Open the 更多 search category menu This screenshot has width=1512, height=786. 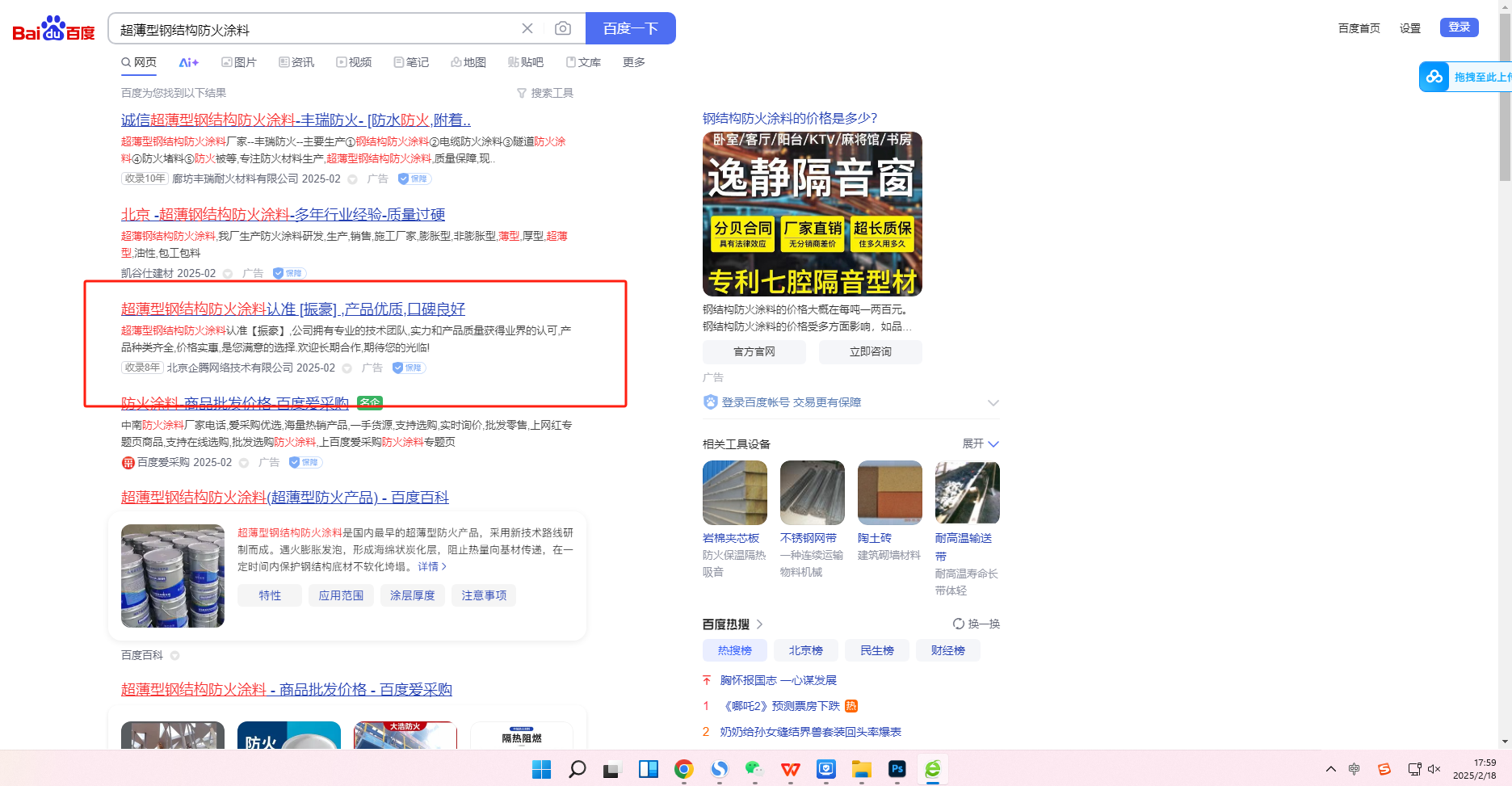pos(634,62)
